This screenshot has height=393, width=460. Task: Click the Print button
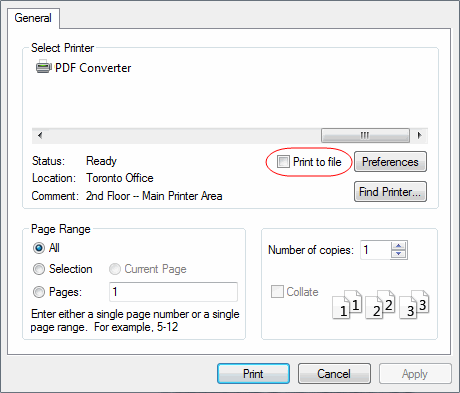point(253,374)
